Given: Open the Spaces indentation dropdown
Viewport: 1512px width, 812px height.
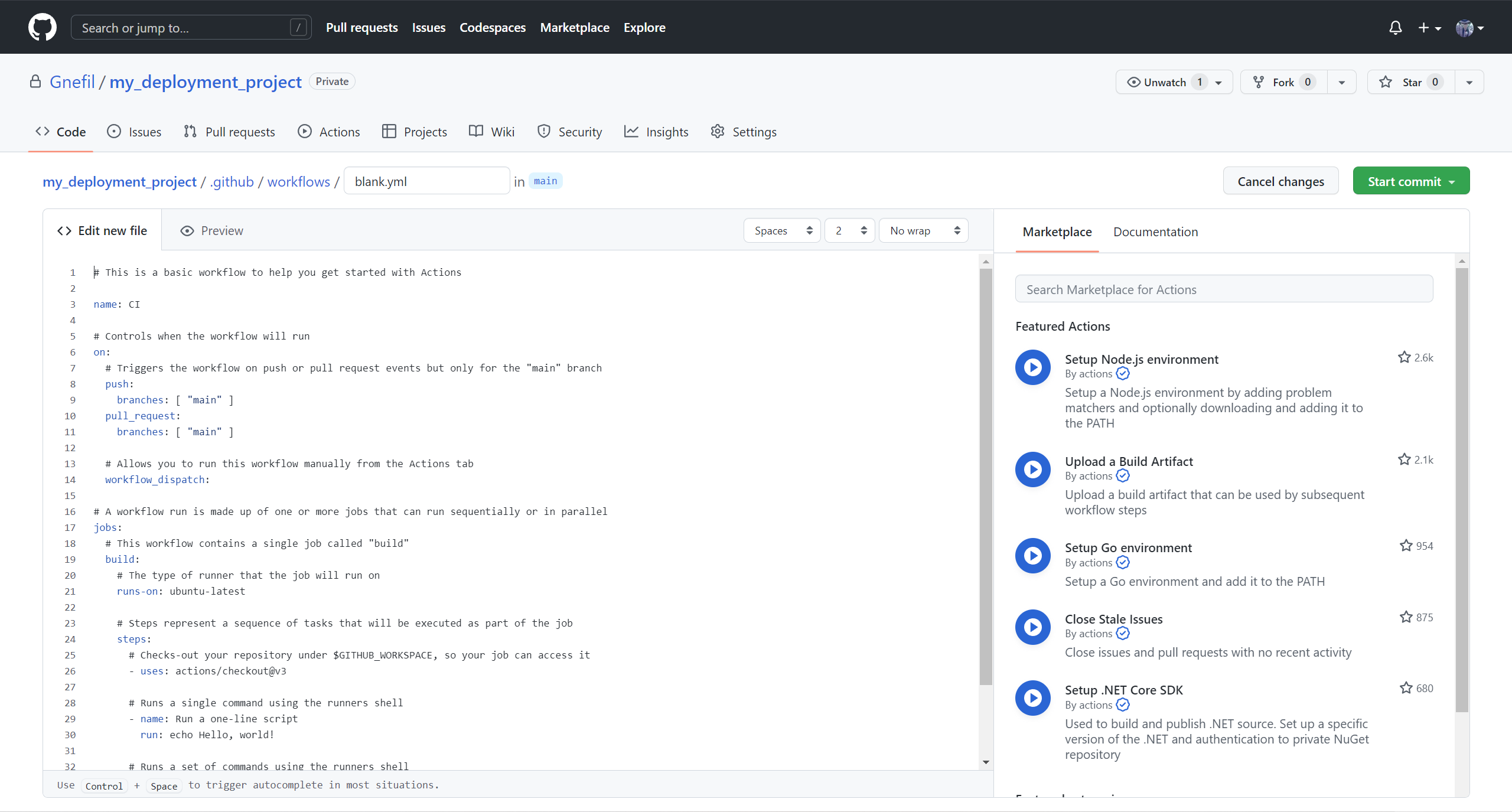Looking at the screenshot, I should coord(781,230).
